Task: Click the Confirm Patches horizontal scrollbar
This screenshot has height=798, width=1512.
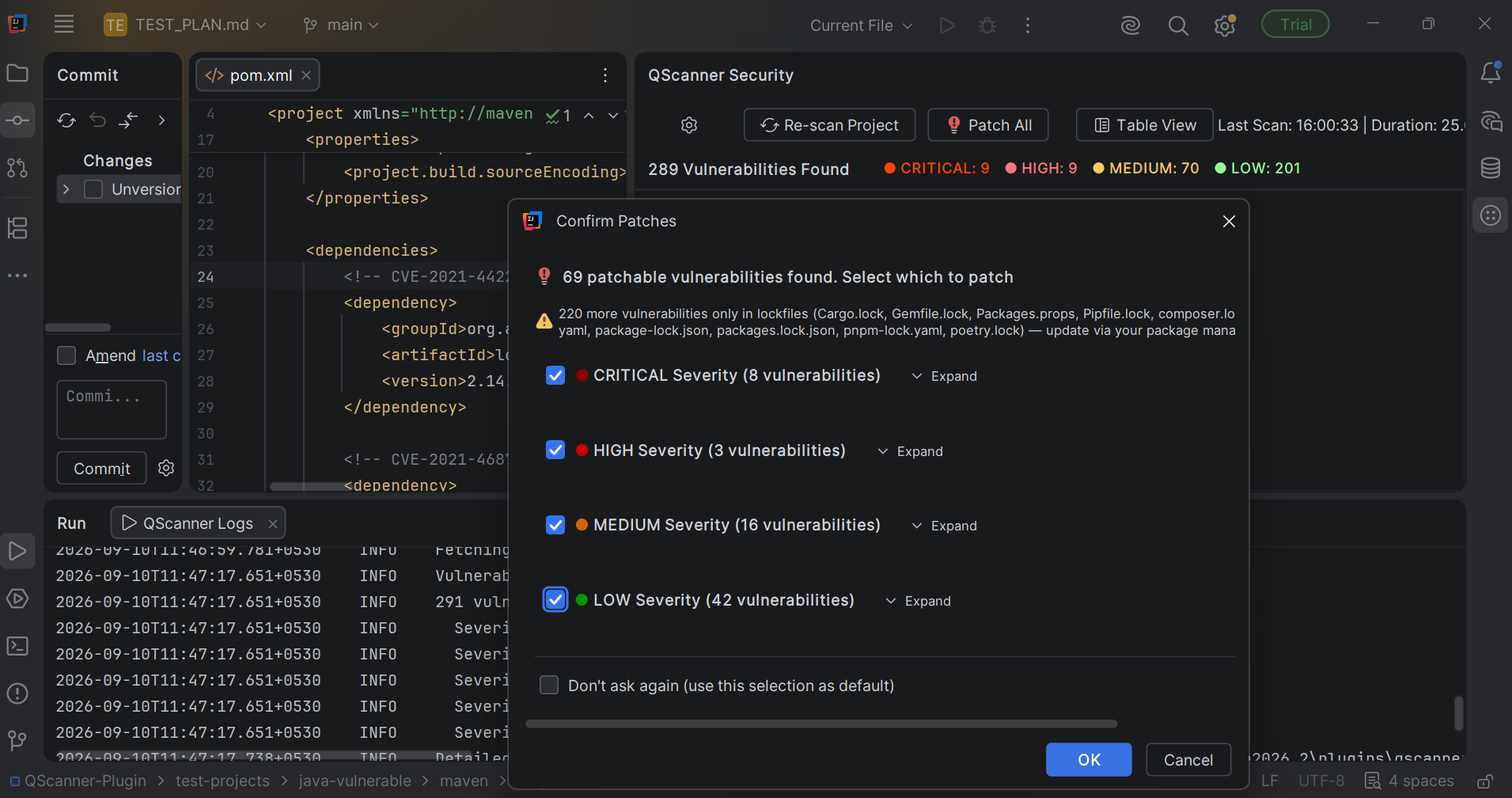Action: coord(821,724)
